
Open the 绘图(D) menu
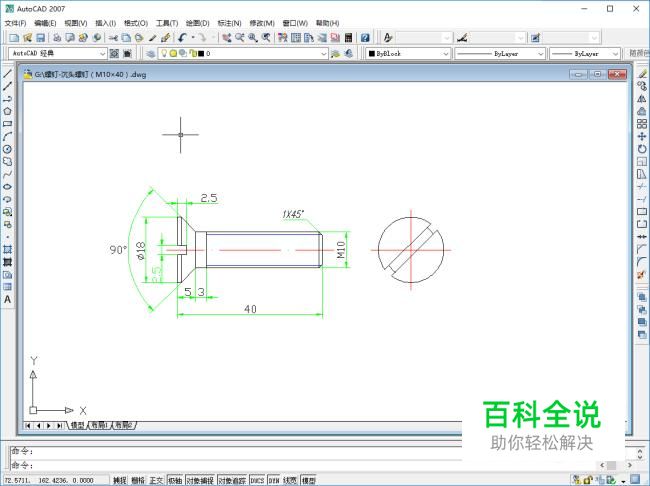[x=197, y=23]
